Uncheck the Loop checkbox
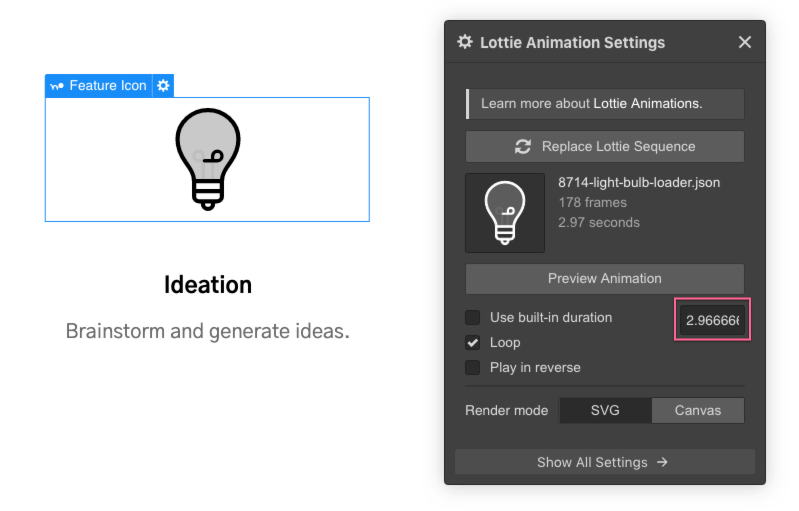This screenshot has width=799, height=511. click(473, 342)
